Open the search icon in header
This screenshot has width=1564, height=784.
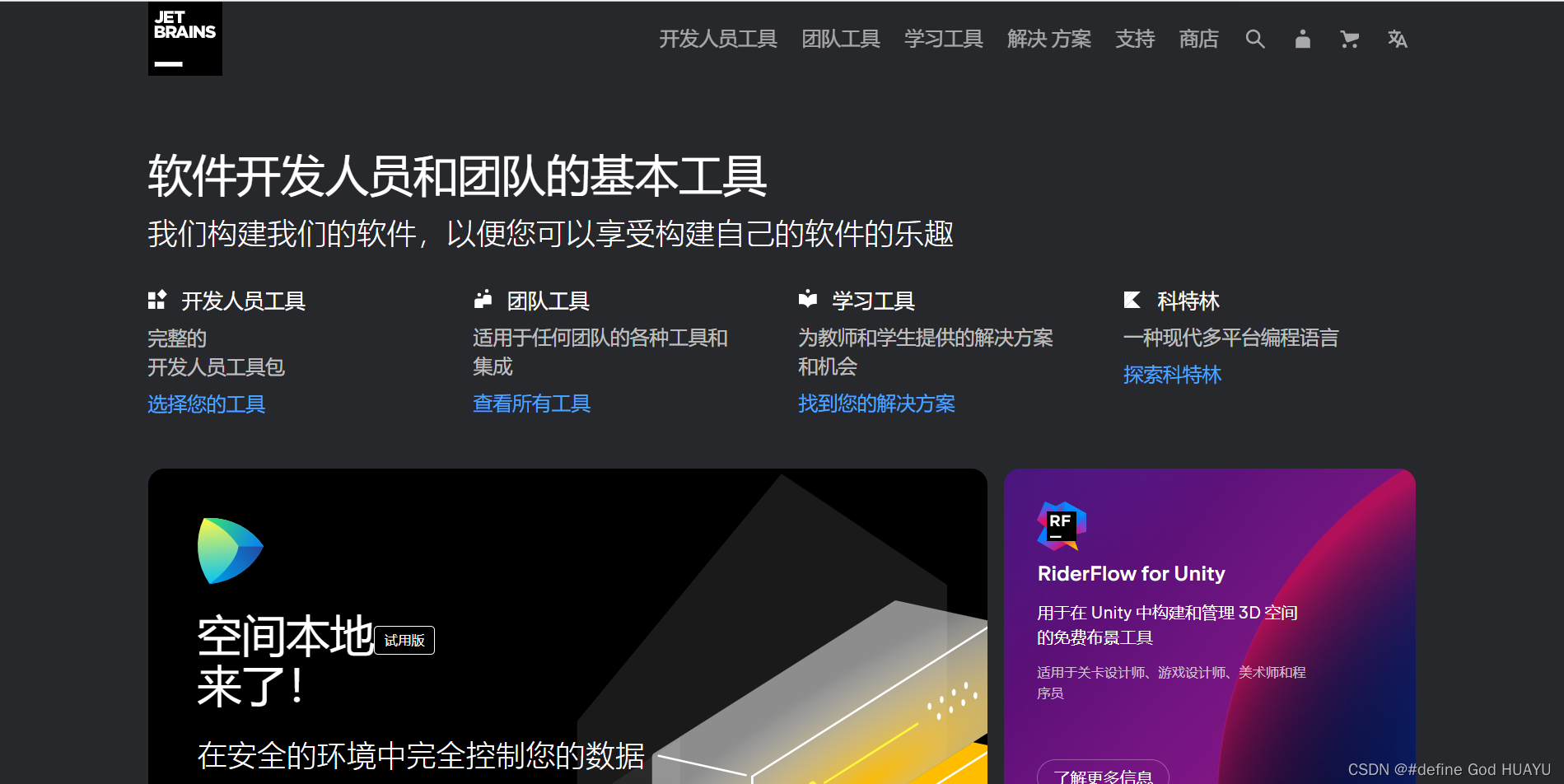[1255, 39]
